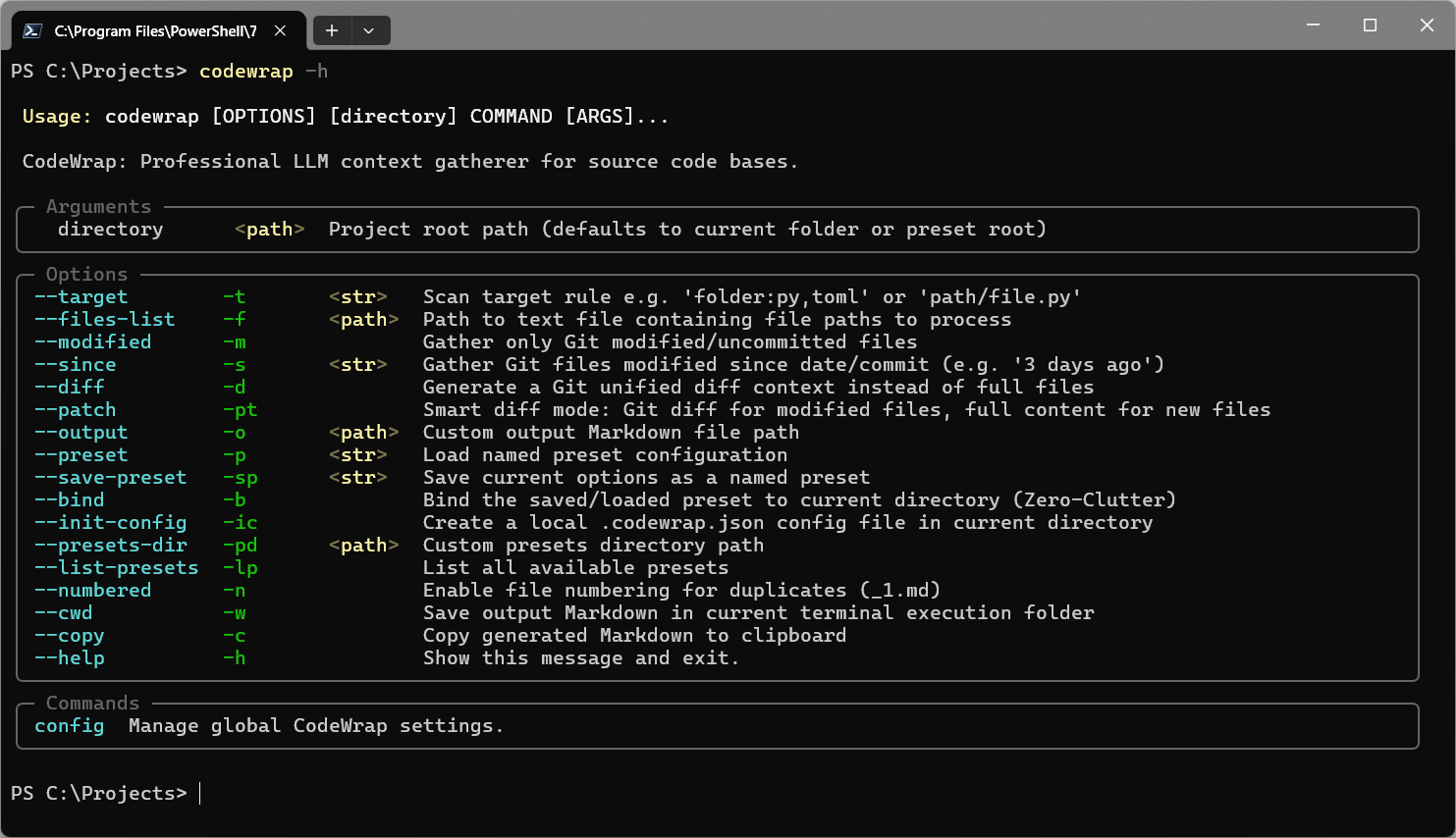1456x838 pixels.
Task: Click the '-ic' short flag
Action: pyautogui.click(x=241, y=523)
